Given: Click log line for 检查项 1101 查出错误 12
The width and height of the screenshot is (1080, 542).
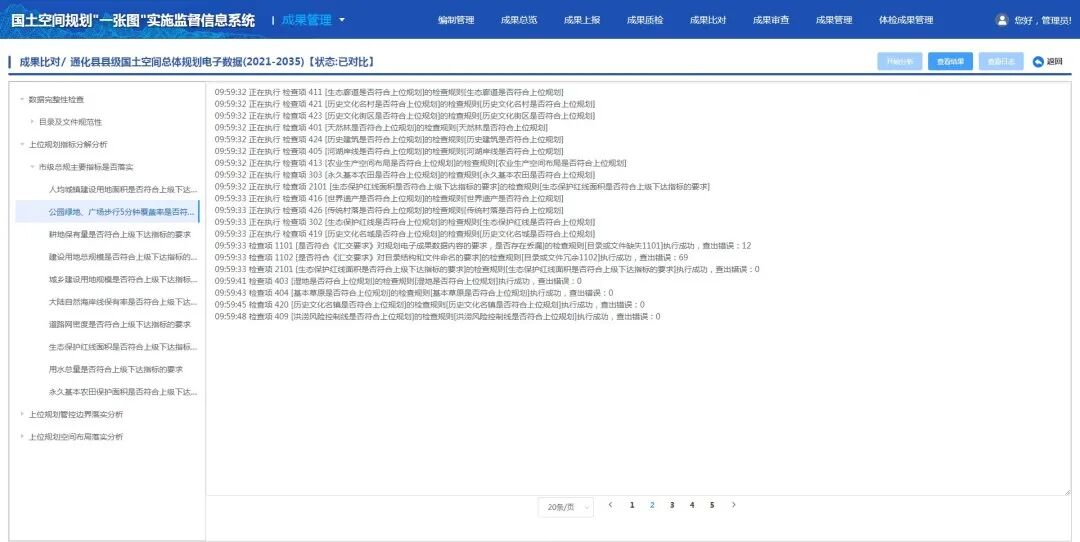Looking at the screenshot, I should click(x=482, y=245).
